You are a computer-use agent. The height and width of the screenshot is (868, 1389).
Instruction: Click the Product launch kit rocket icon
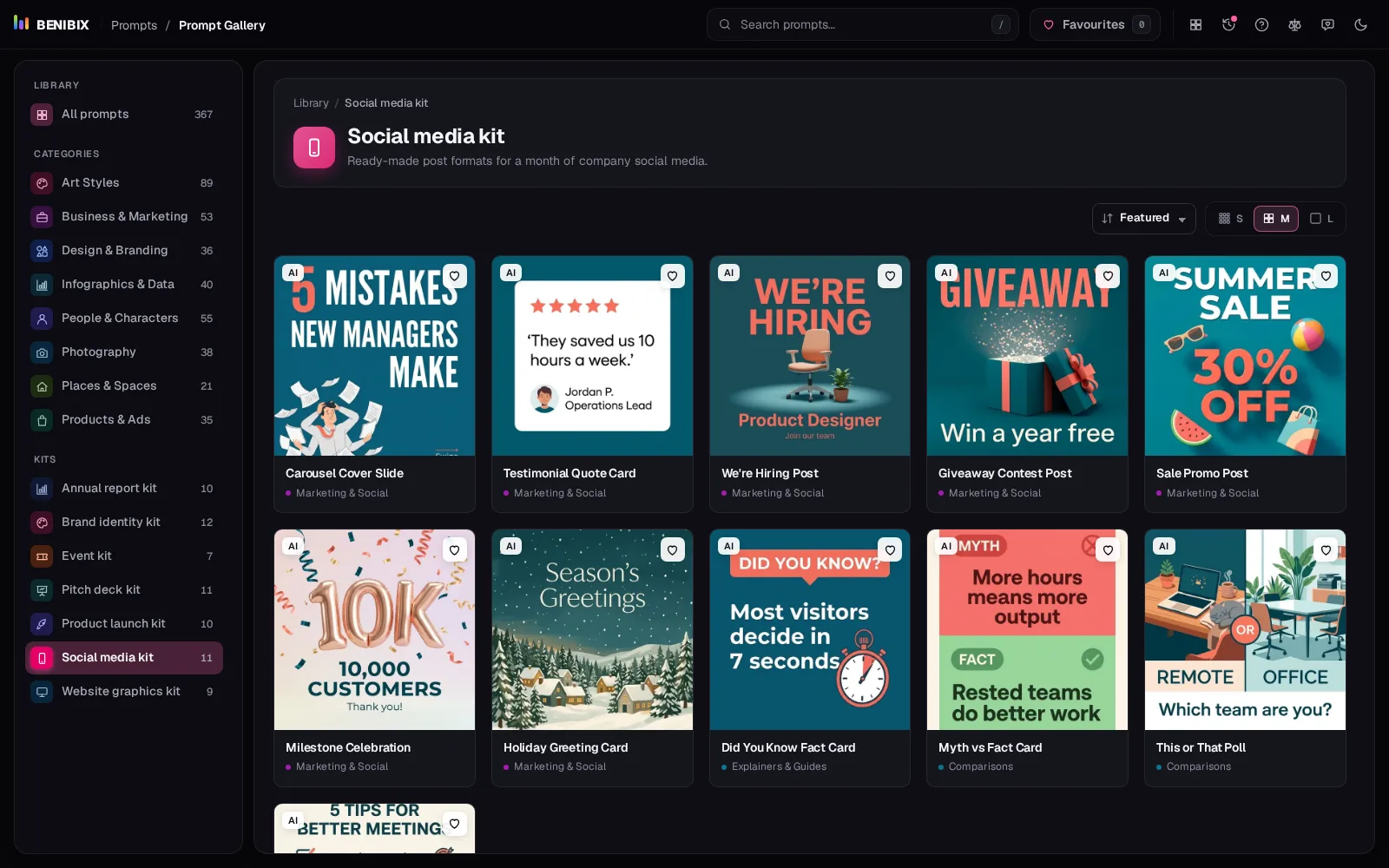coord(42,624)
